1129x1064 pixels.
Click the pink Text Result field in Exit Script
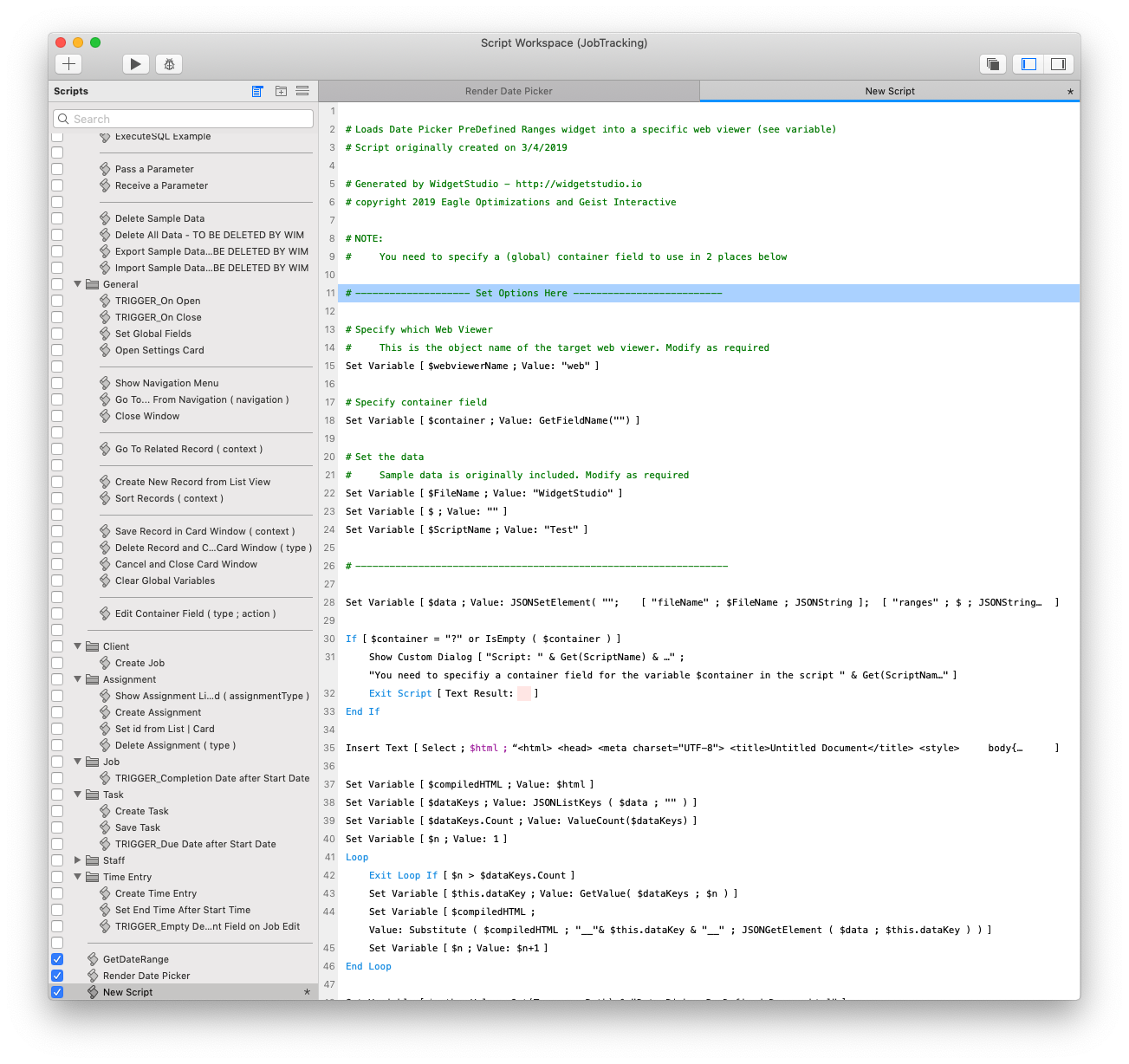tap(524, 693)
